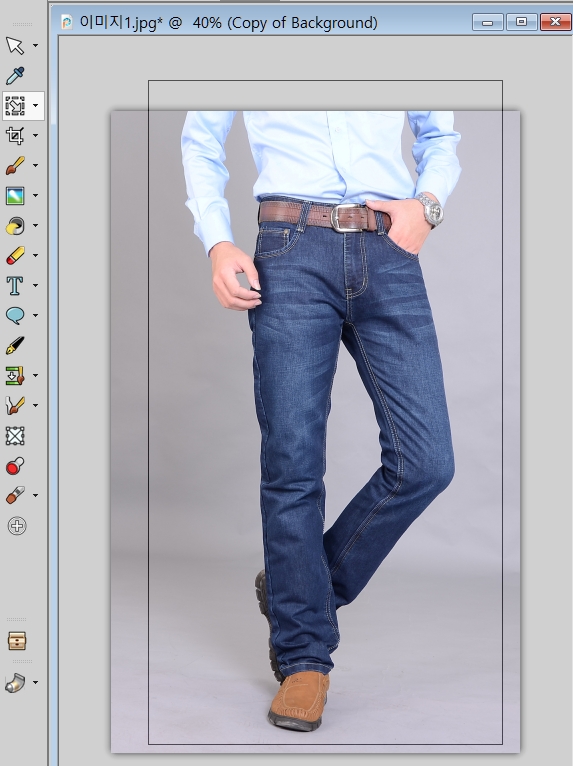This screenshot has width=573, height=766.
Task: Open the Paint Brush flyout arrow
Action: pyautogui.click(x=36, y=166)
